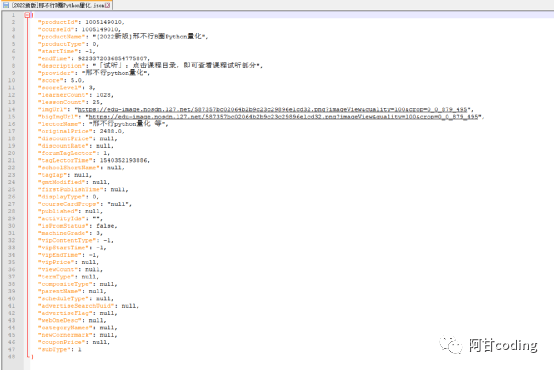Click the "gmtModified" key text
The height and width of the screenshot is (370, 554).
(x=61, y=182)
